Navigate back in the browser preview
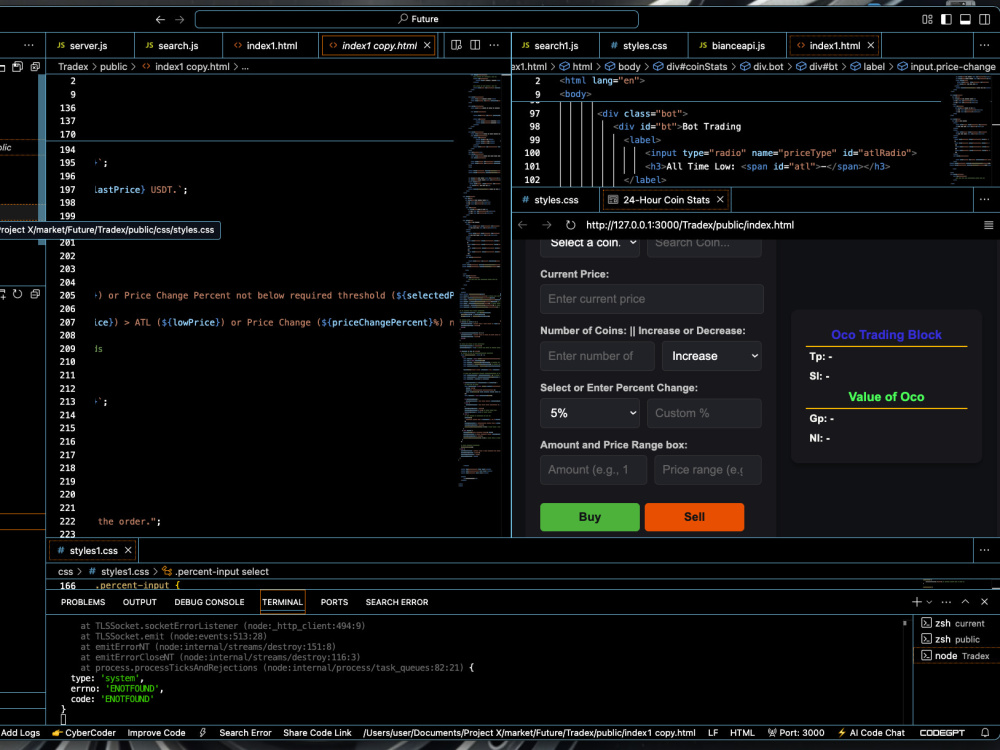 click(522, 225)
